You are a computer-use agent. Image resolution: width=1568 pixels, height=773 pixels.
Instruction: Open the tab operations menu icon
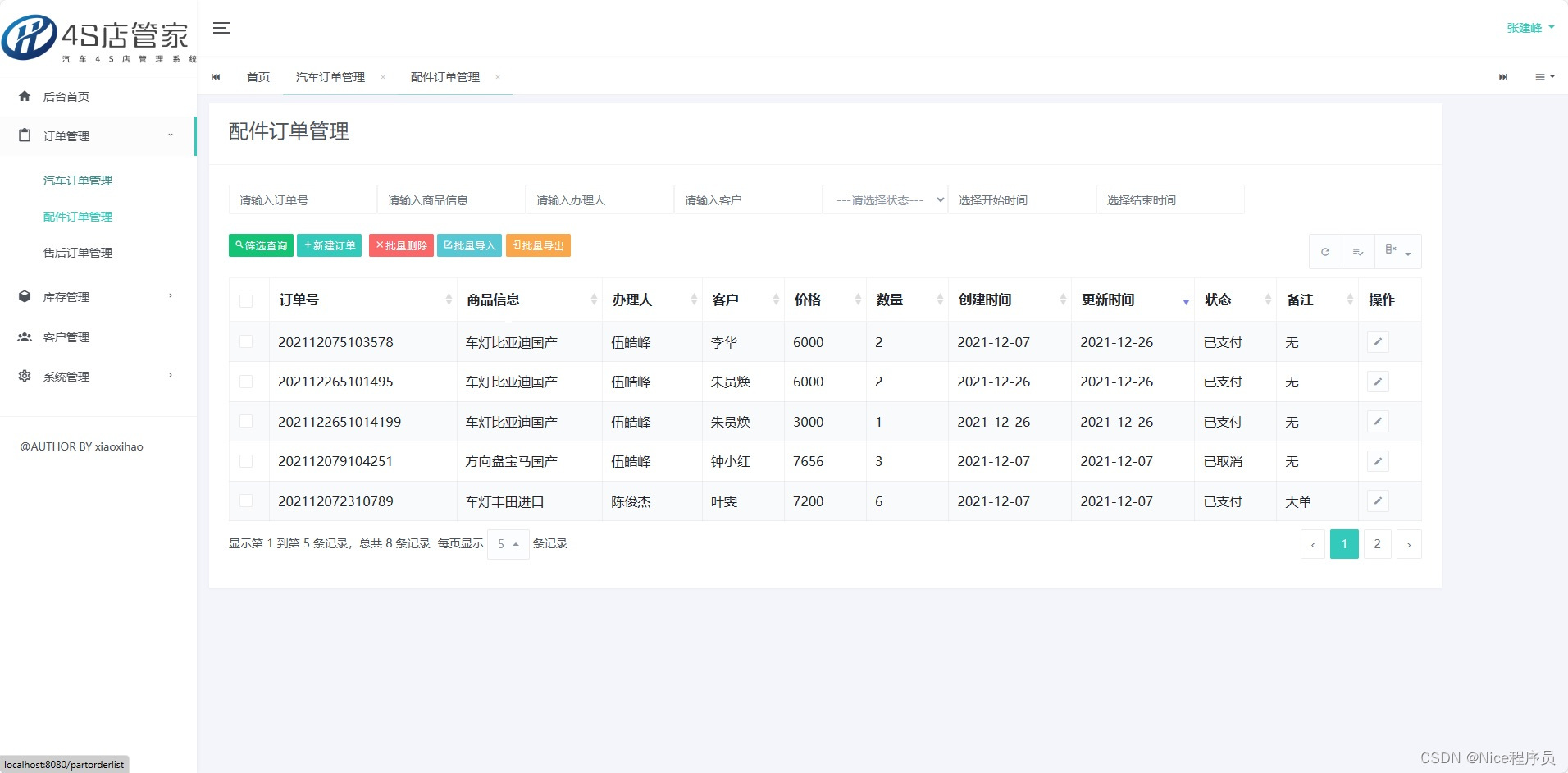tap(1545, 77)
